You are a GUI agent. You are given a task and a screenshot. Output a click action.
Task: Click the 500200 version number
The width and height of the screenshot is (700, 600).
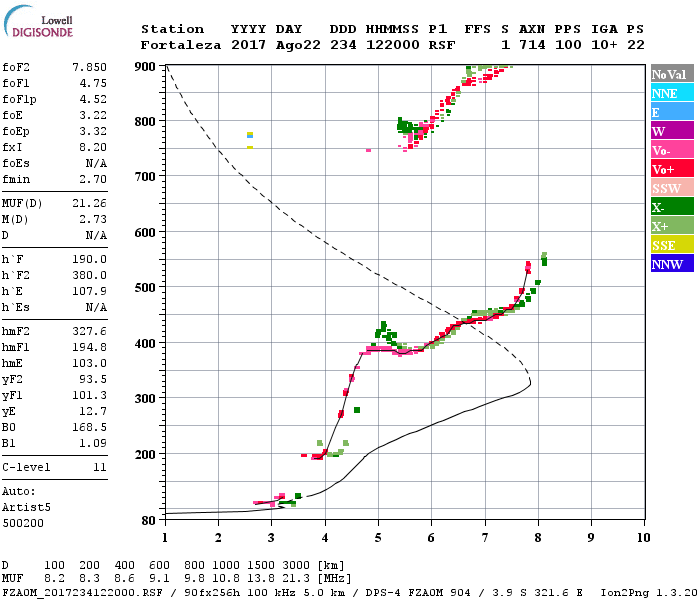[x=23, y=523]
